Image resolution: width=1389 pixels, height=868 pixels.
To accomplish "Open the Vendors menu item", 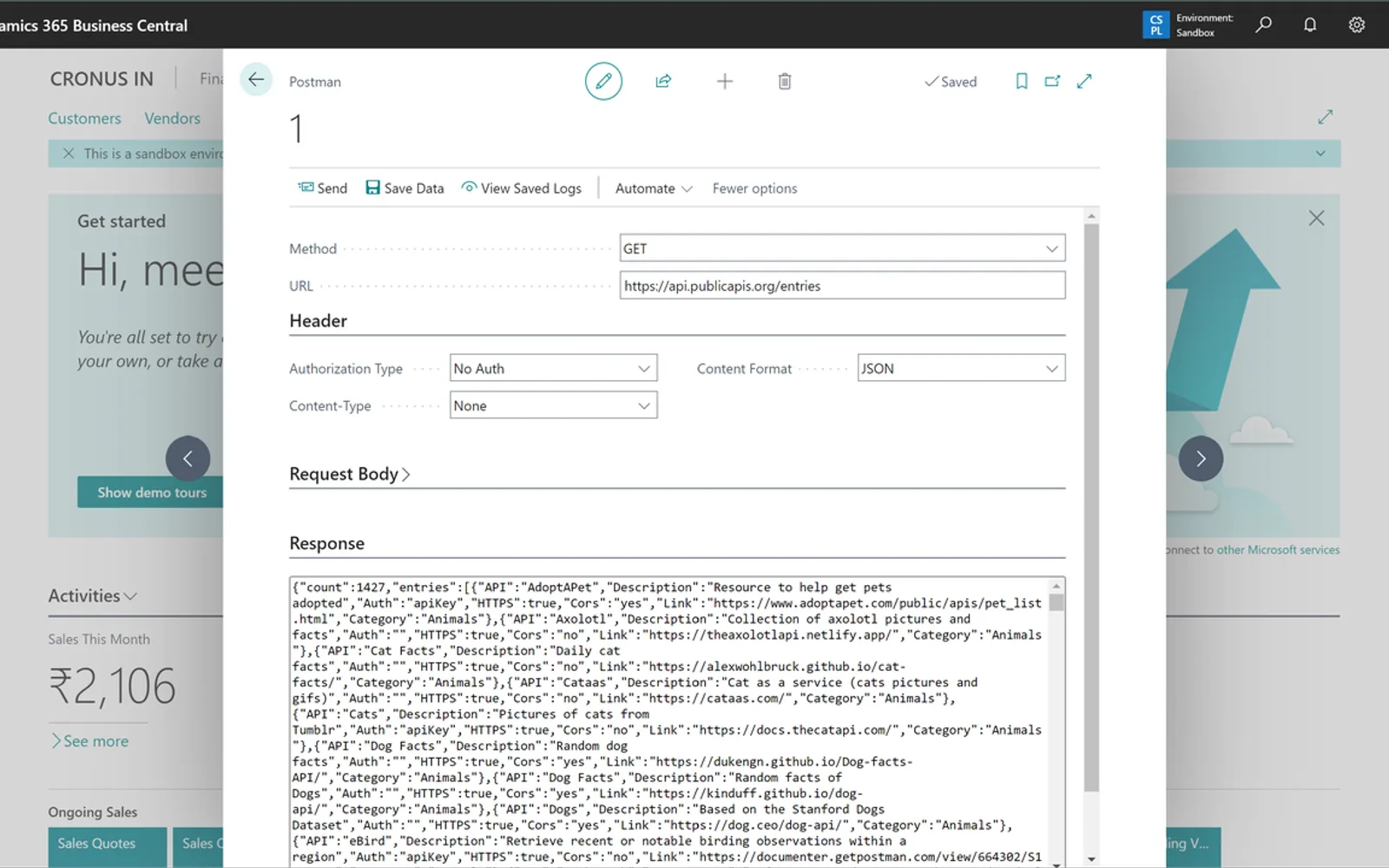I will coord(172,118).
